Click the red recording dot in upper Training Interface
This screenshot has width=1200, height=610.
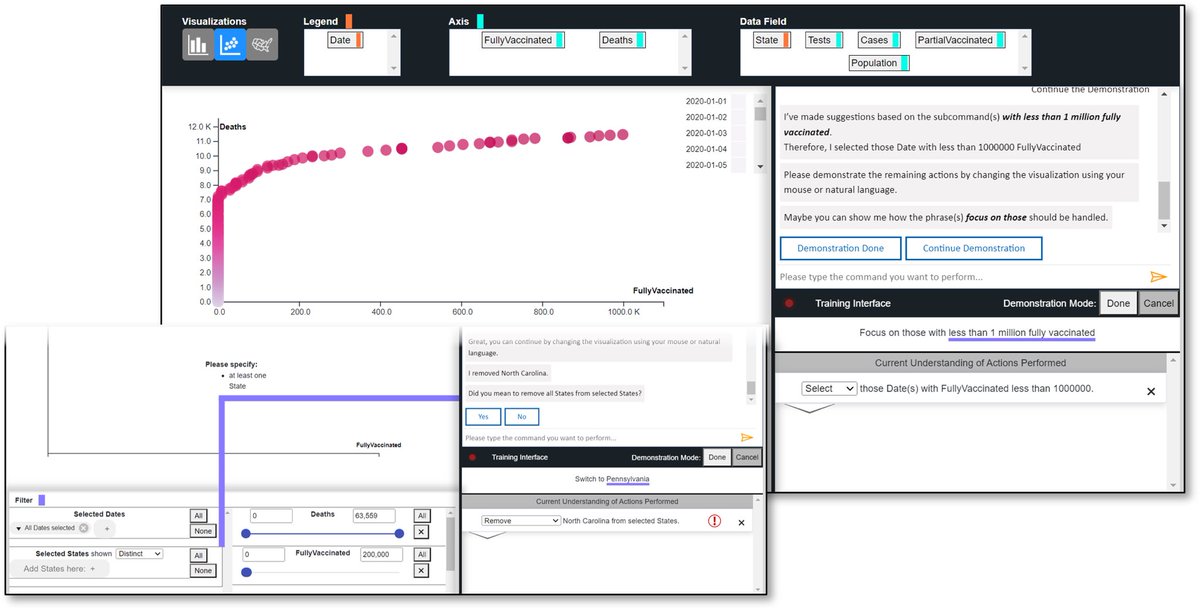[789, 303]
